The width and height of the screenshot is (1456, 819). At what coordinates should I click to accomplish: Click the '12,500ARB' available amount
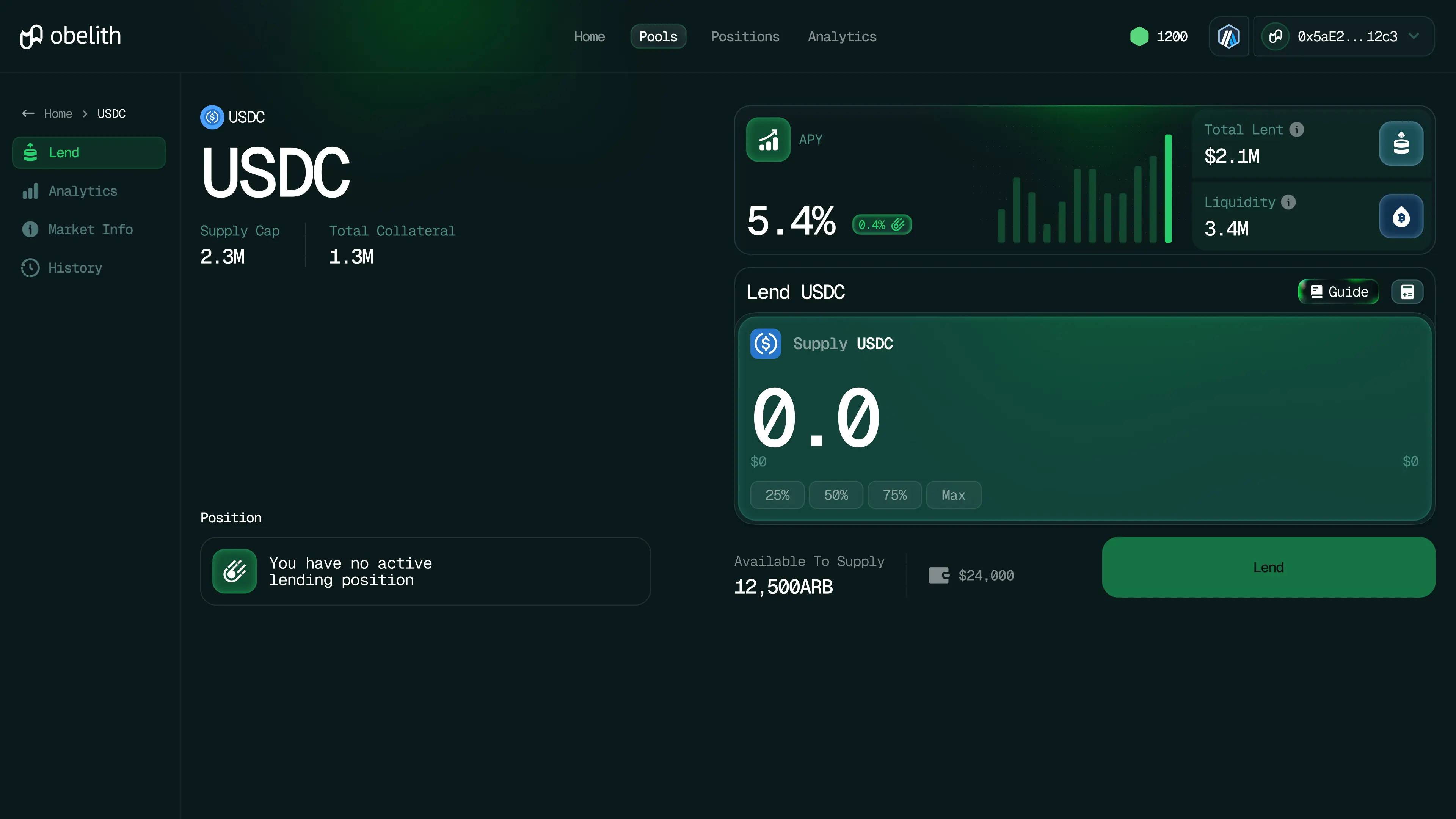click(783, 587)
